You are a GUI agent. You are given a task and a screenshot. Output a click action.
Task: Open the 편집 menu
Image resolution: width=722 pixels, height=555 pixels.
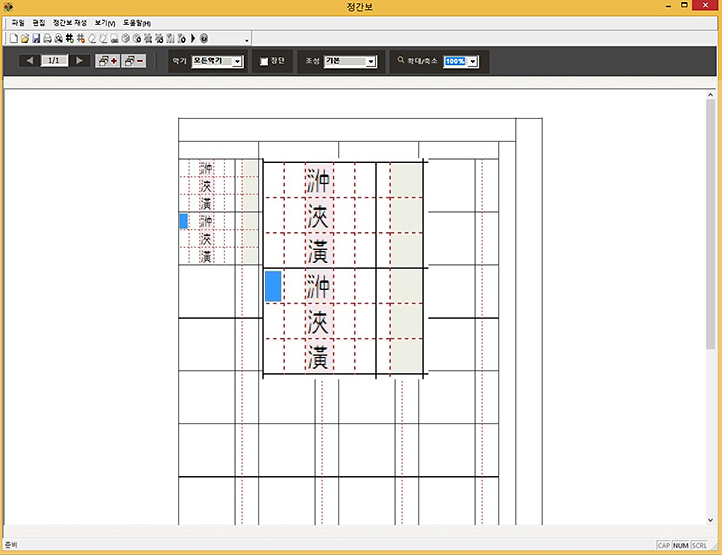pyautogui.click(x=39, y=23)
